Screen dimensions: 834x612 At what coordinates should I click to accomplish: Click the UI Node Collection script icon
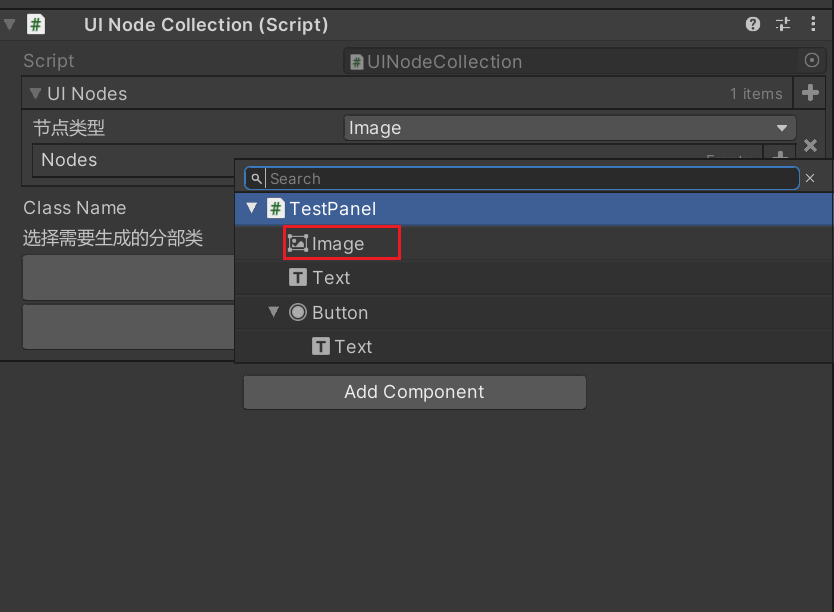36,24
